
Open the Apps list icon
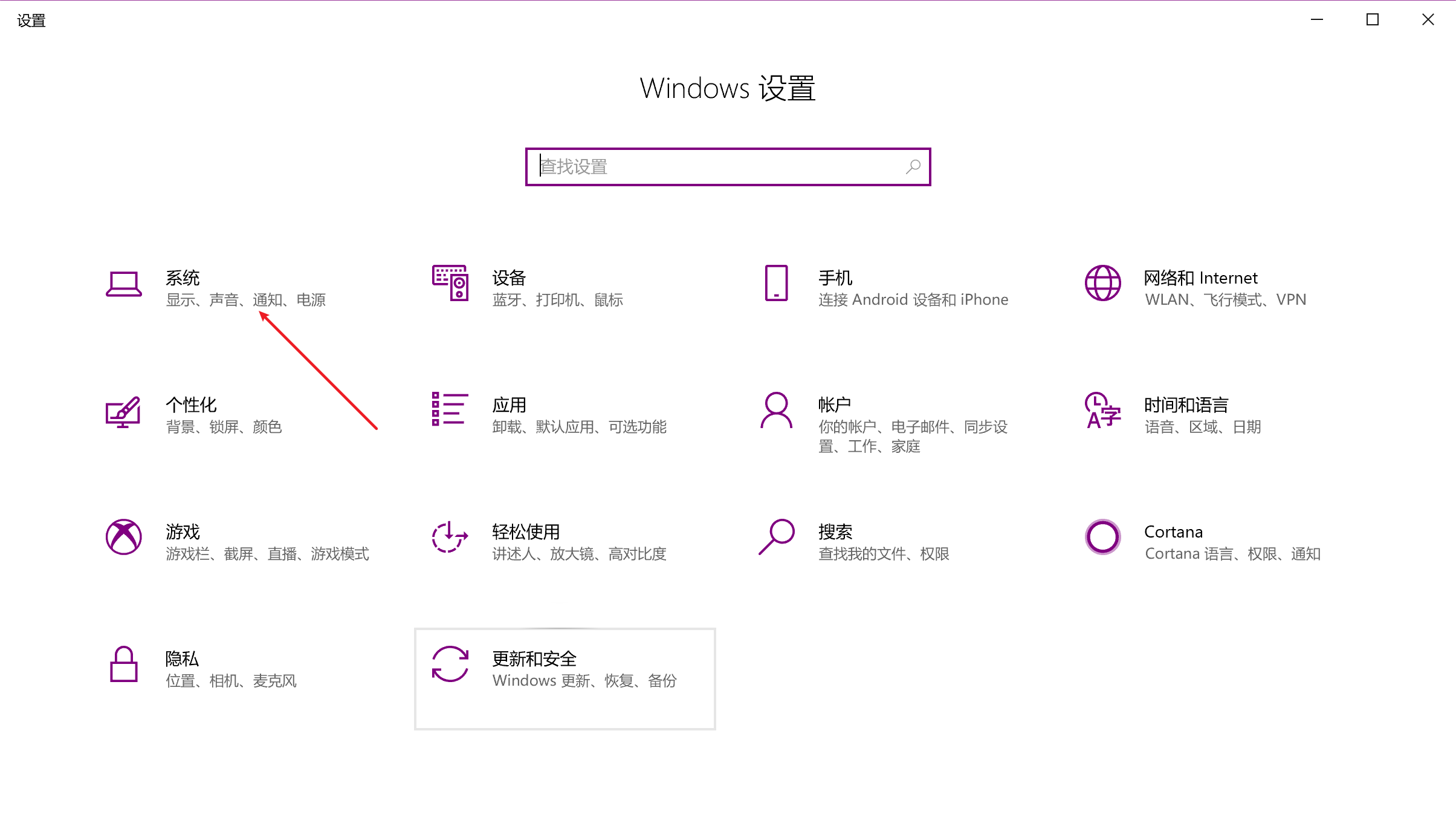450,409
